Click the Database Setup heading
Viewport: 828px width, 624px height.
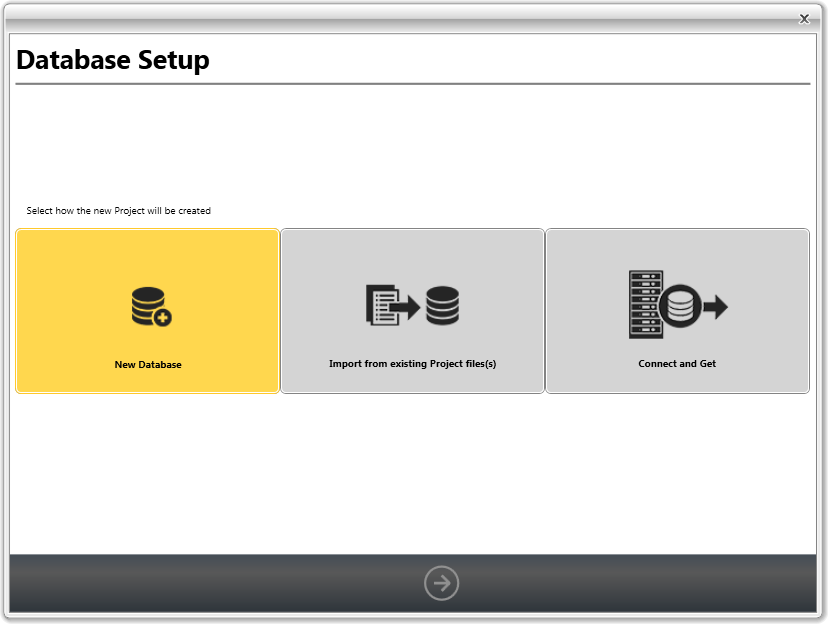tap(113, 60)
